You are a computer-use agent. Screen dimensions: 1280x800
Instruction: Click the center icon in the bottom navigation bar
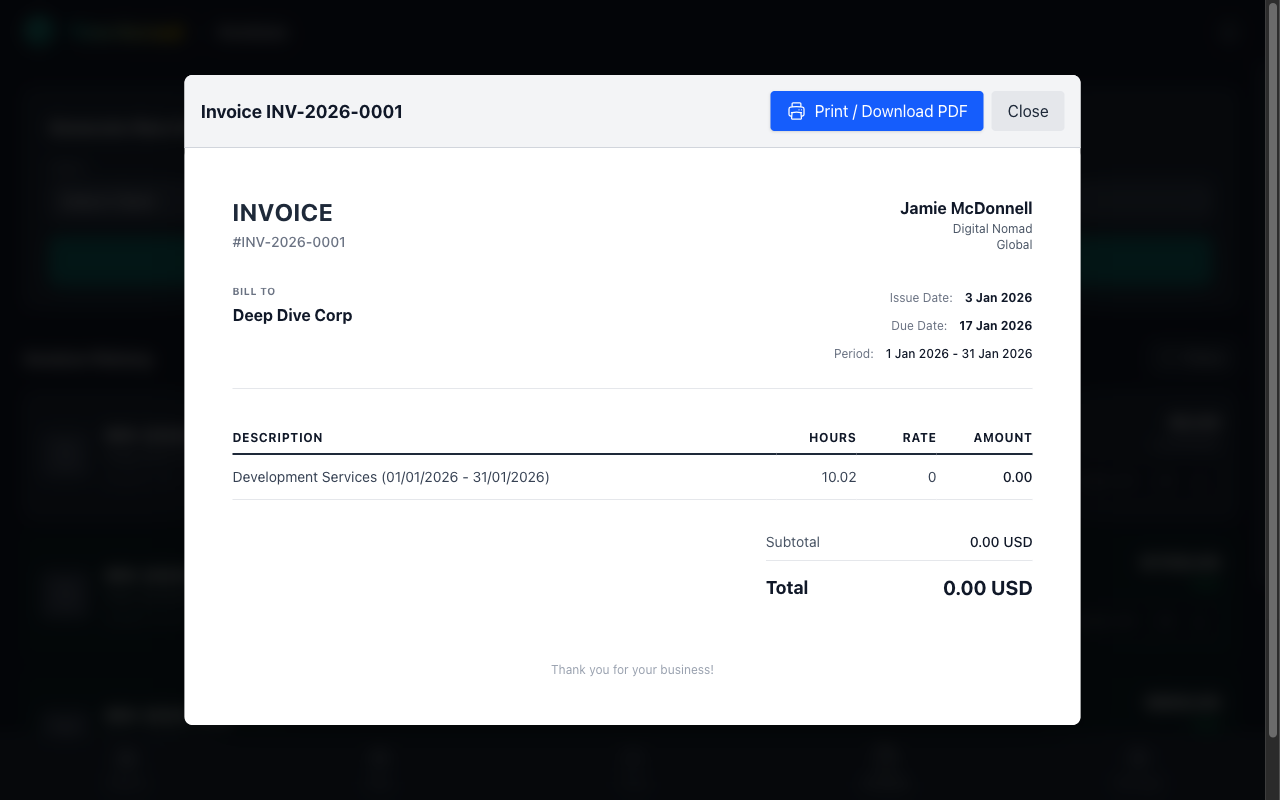point(633,762)
